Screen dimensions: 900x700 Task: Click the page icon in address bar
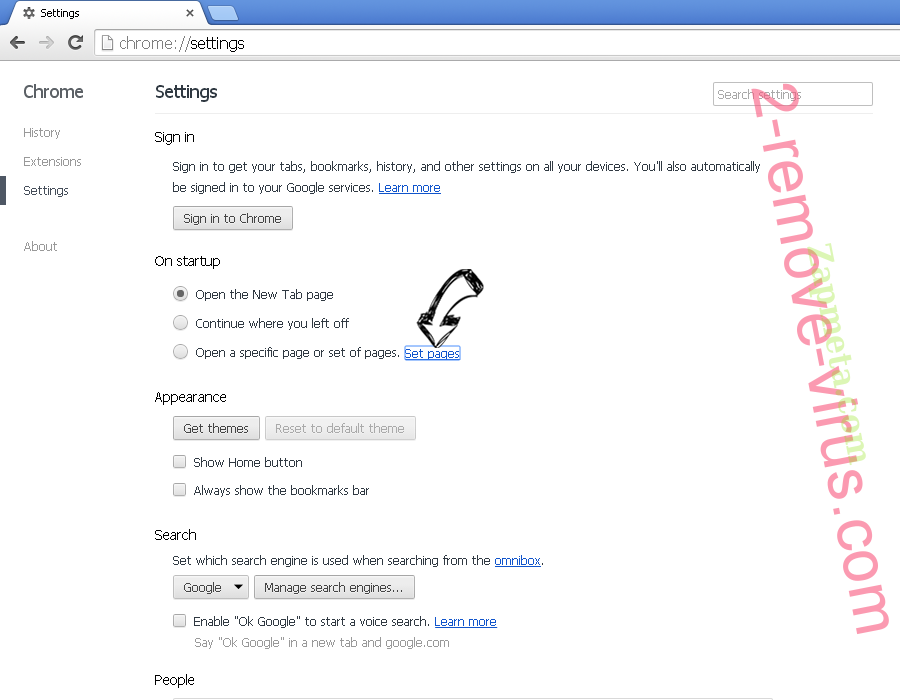tap(107, 43)
